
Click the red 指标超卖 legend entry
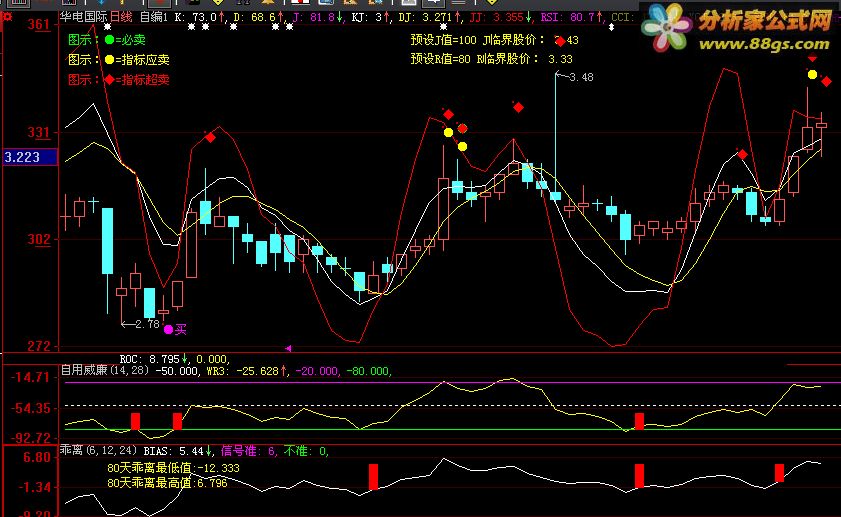point(119,80)
